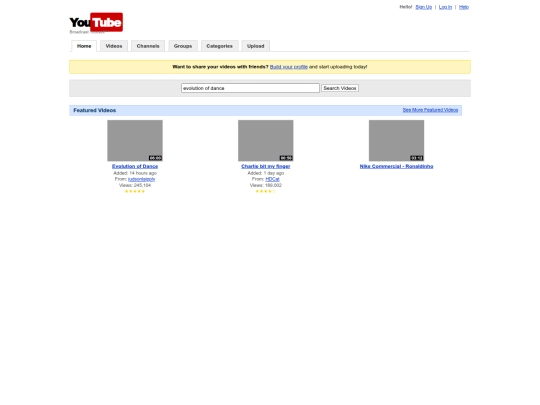Open the Home tab
Viewport: 540px width, 405px height.
coord(84,46)
